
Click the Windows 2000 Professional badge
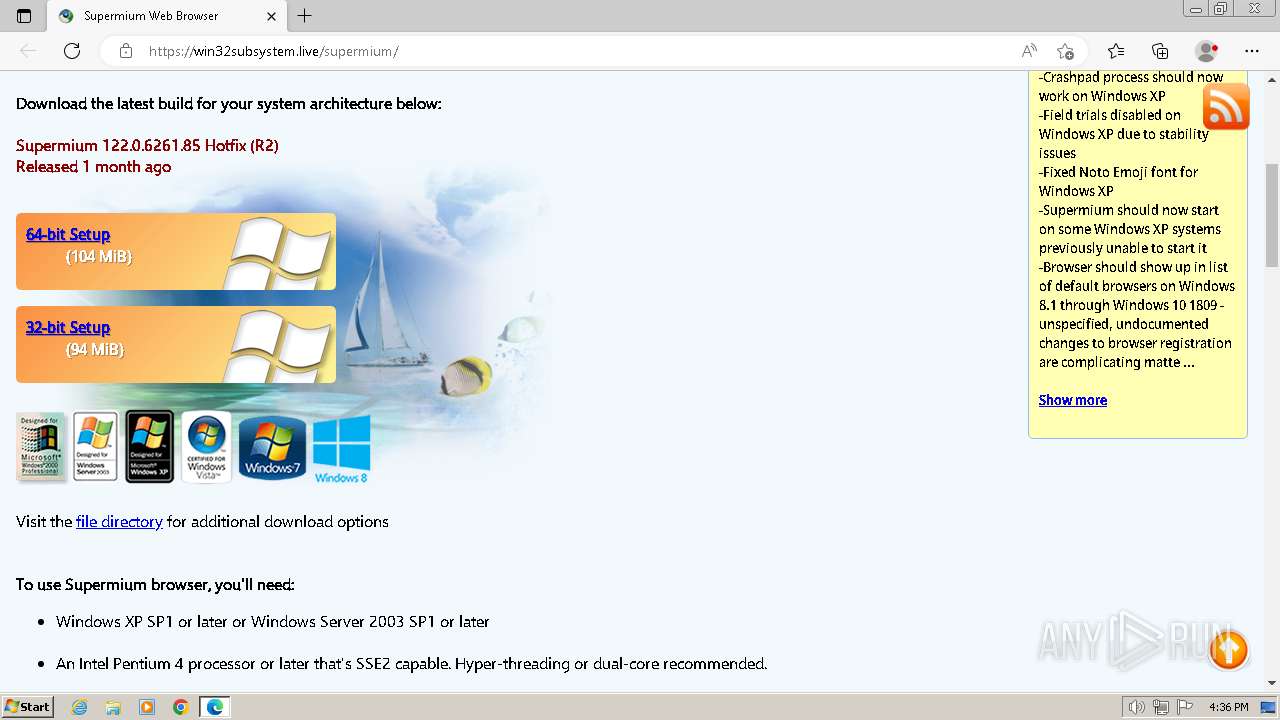41,447
